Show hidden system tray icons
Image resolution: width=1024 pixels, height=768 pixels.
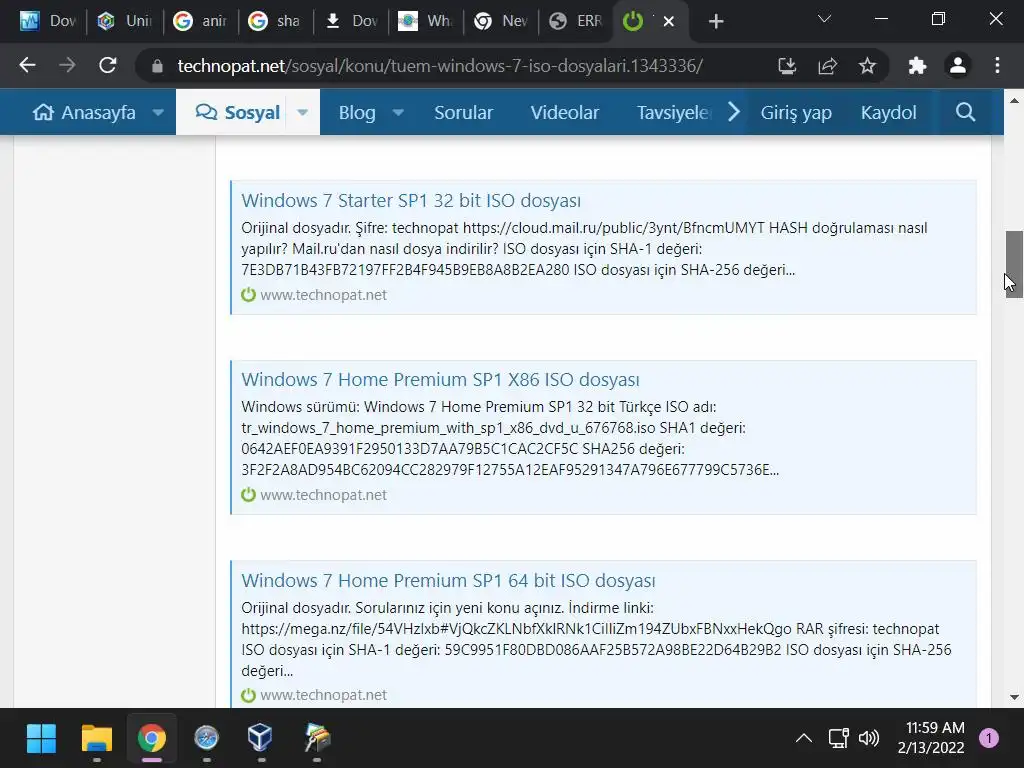pyautogui.click(x=804, y=739)
